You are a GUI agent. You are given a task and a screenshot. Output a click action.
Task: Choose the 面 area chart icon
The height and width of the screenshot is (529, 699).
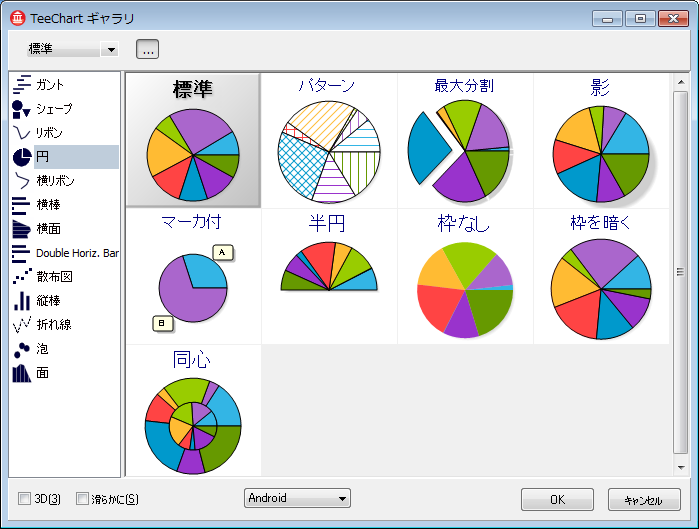pyautogui.click(x=21, y=373)
